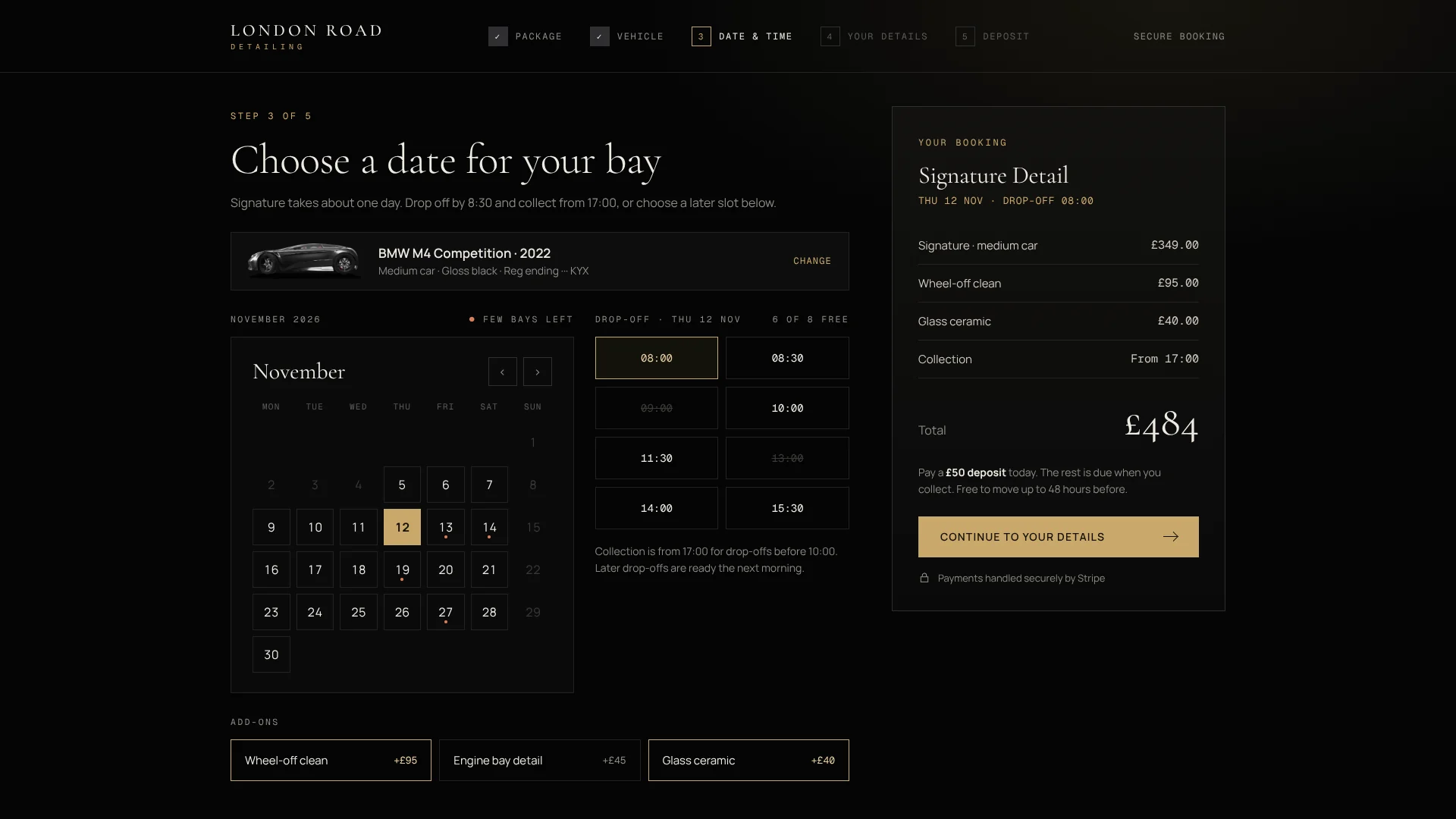The height and width of the screenshot is (819, 1456).
Task: Toggle the Wheel-off clean add-on
Action: coord(331,760)
